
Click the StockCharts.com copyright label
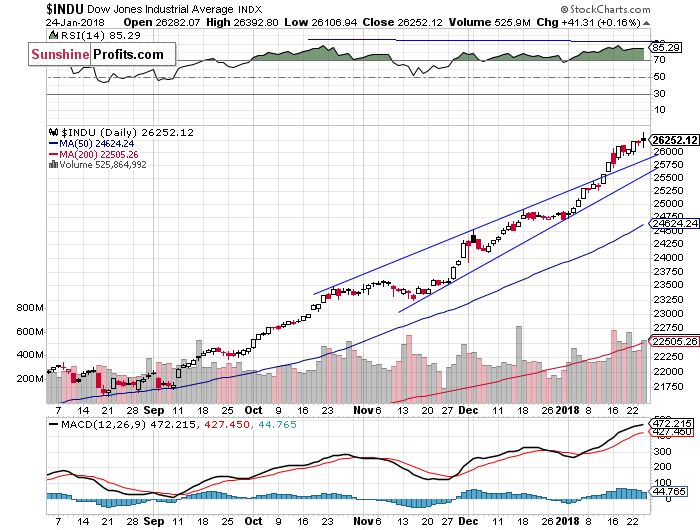605,9
